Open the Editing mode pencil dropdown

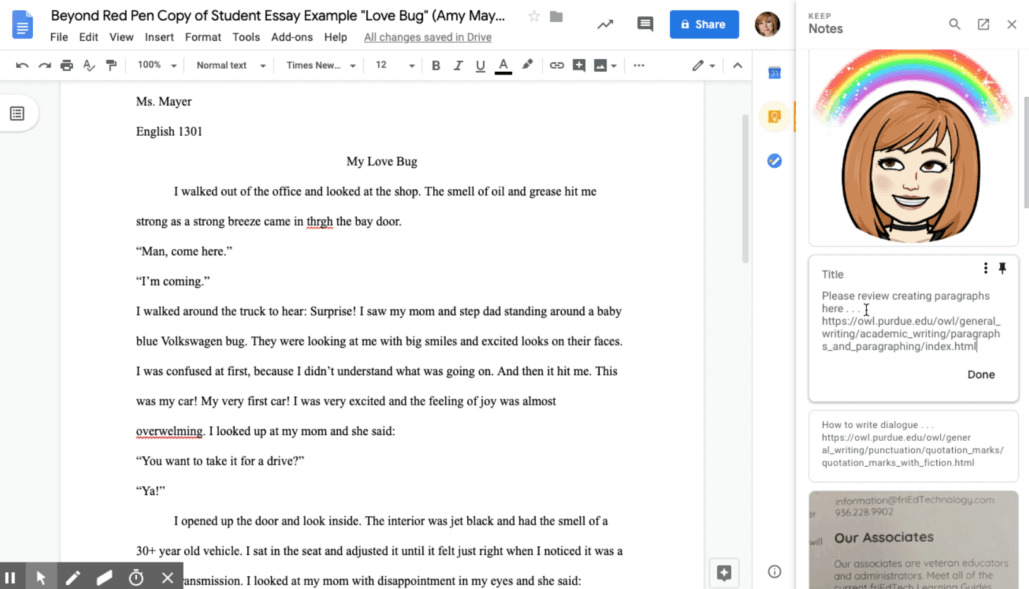tap(703, 66)
